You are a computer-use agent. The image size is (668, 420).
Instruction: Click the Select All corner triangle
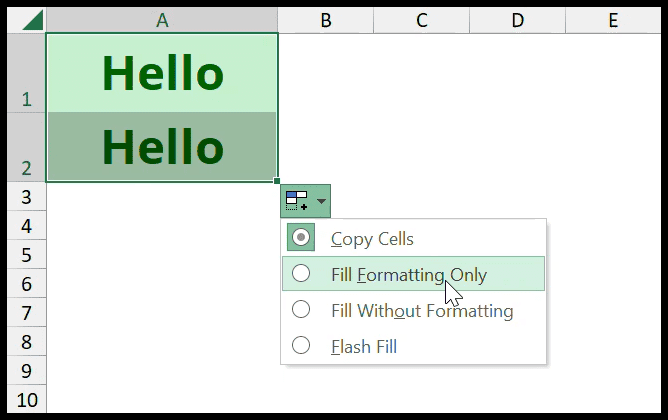(32, 20)
